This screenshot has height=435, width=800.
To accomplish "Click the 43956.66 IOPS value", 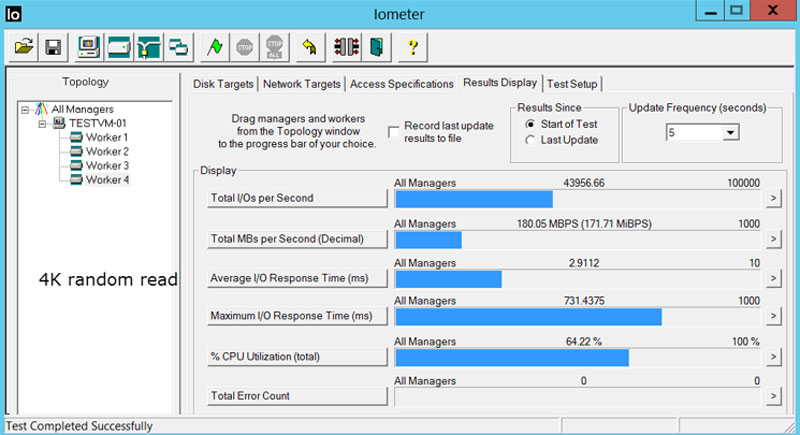I will click(584, 183).
